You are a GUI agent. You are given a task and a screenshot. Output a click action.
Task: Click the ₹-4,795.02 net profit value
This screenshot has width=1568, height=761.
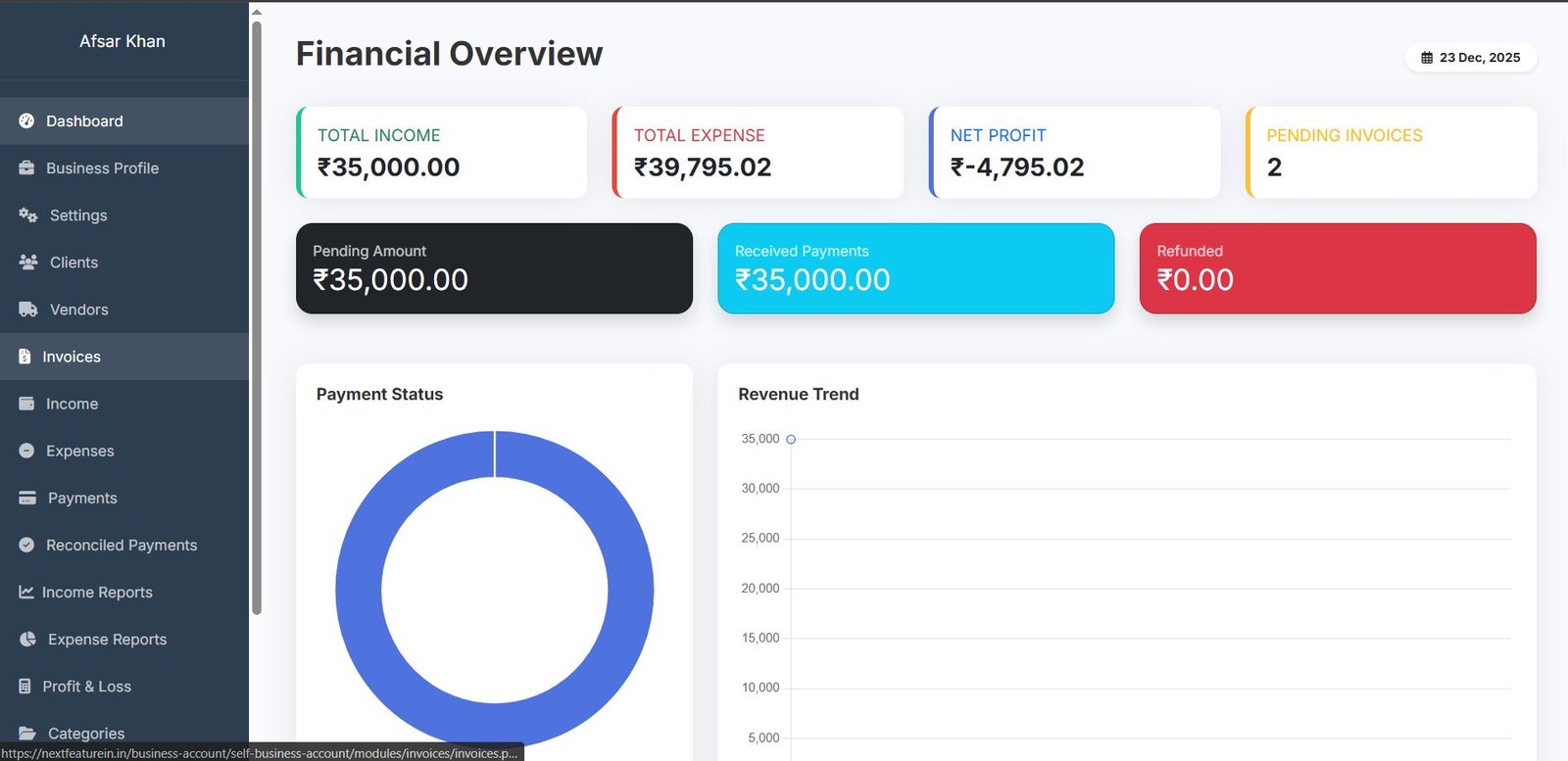point(1017,167)
